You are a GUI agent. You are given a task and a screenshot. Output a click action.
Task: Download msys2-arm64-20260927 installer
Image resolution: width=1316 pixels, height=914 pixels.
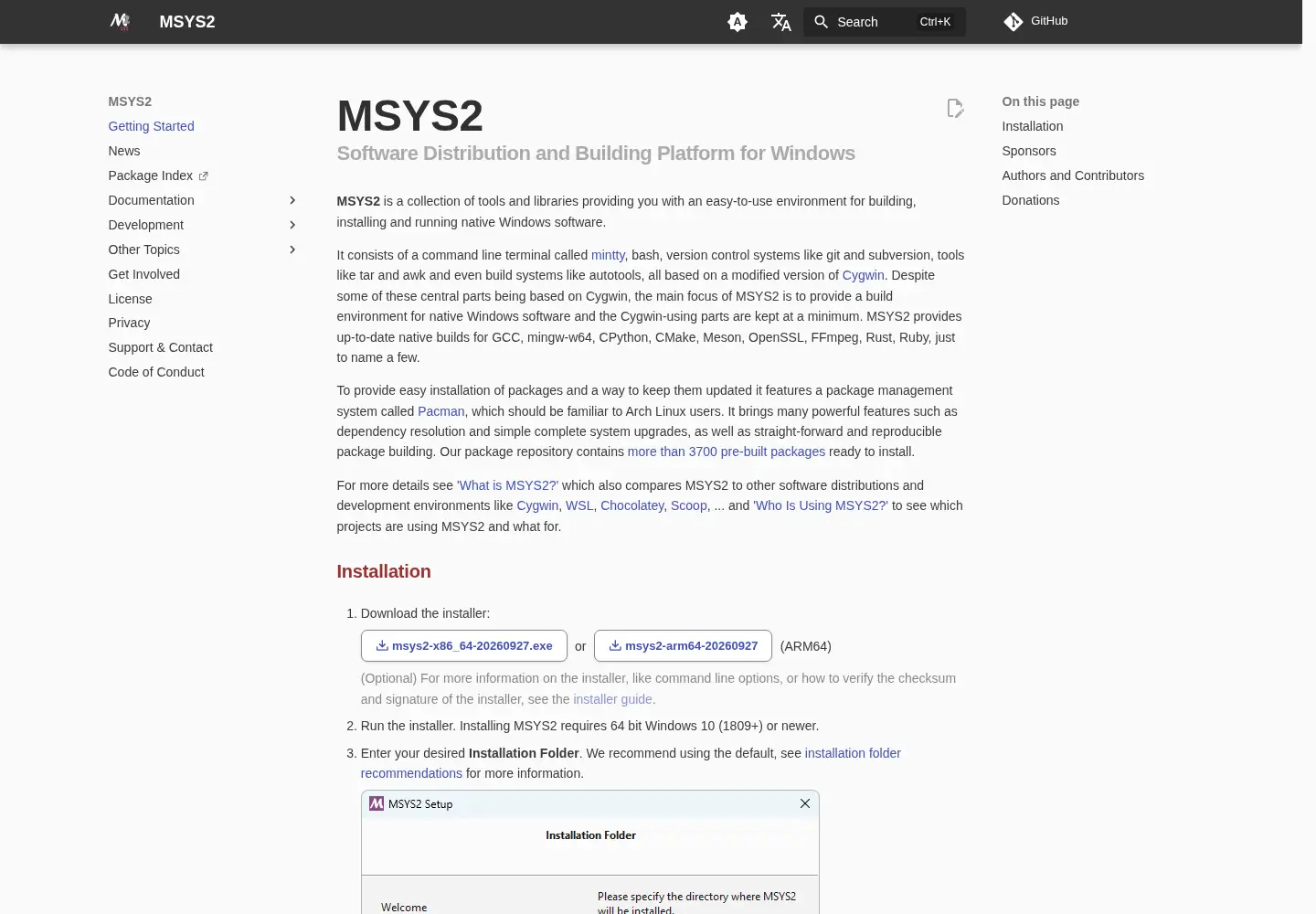pos(683,645)
